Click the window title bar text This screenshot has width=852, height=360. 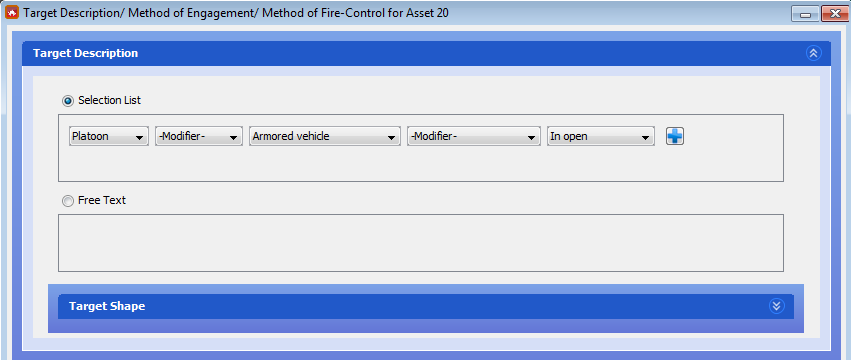pyautogui.click(x=236, y=12)
